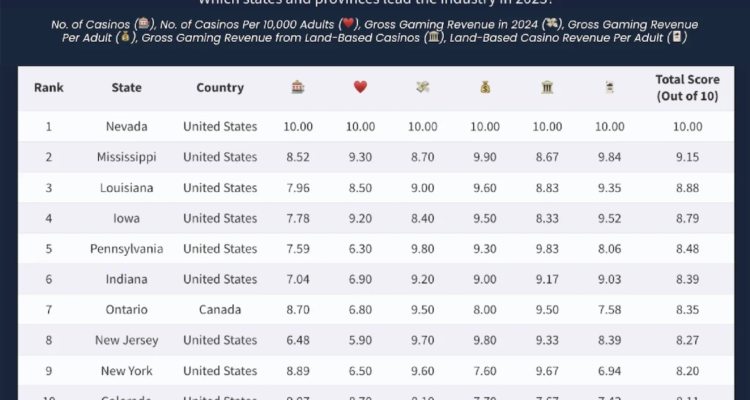Click the red heart column header icon
Image resolution: width=750 pixels, height=400 pixels.
click(x=360, y=87)
